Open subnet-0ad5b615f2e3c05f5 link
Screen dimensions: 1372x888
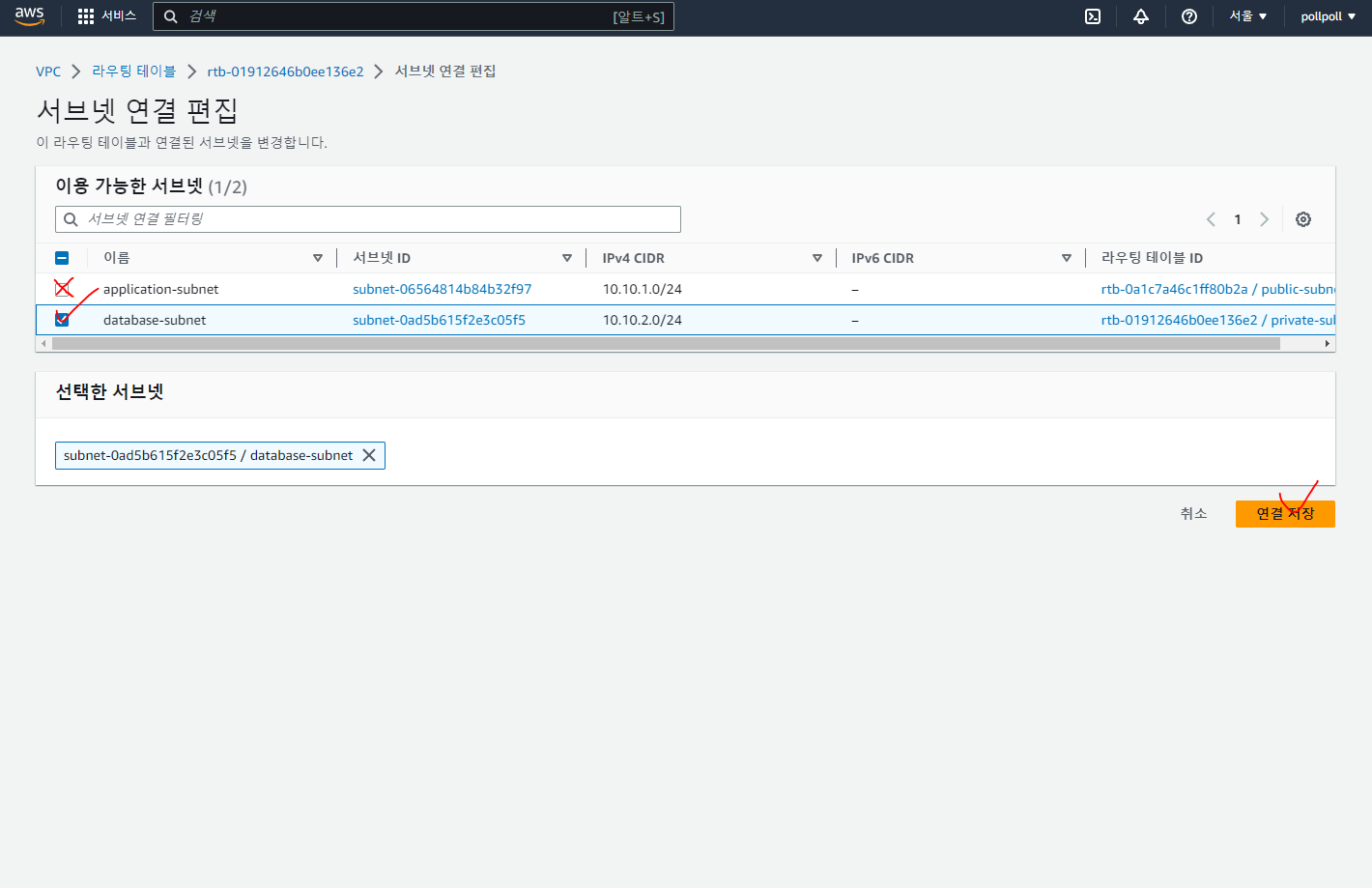point(439,320)
